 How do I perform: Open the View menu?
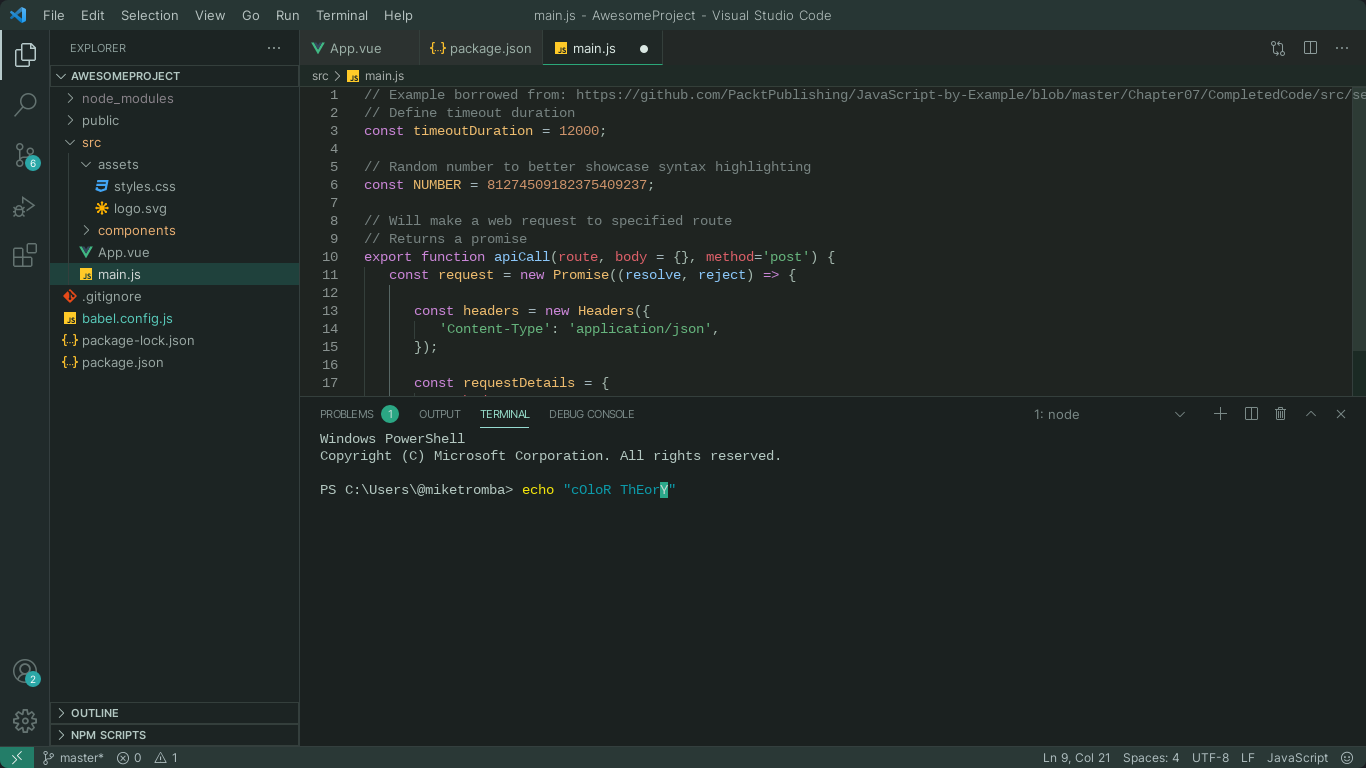coord(210,15)
